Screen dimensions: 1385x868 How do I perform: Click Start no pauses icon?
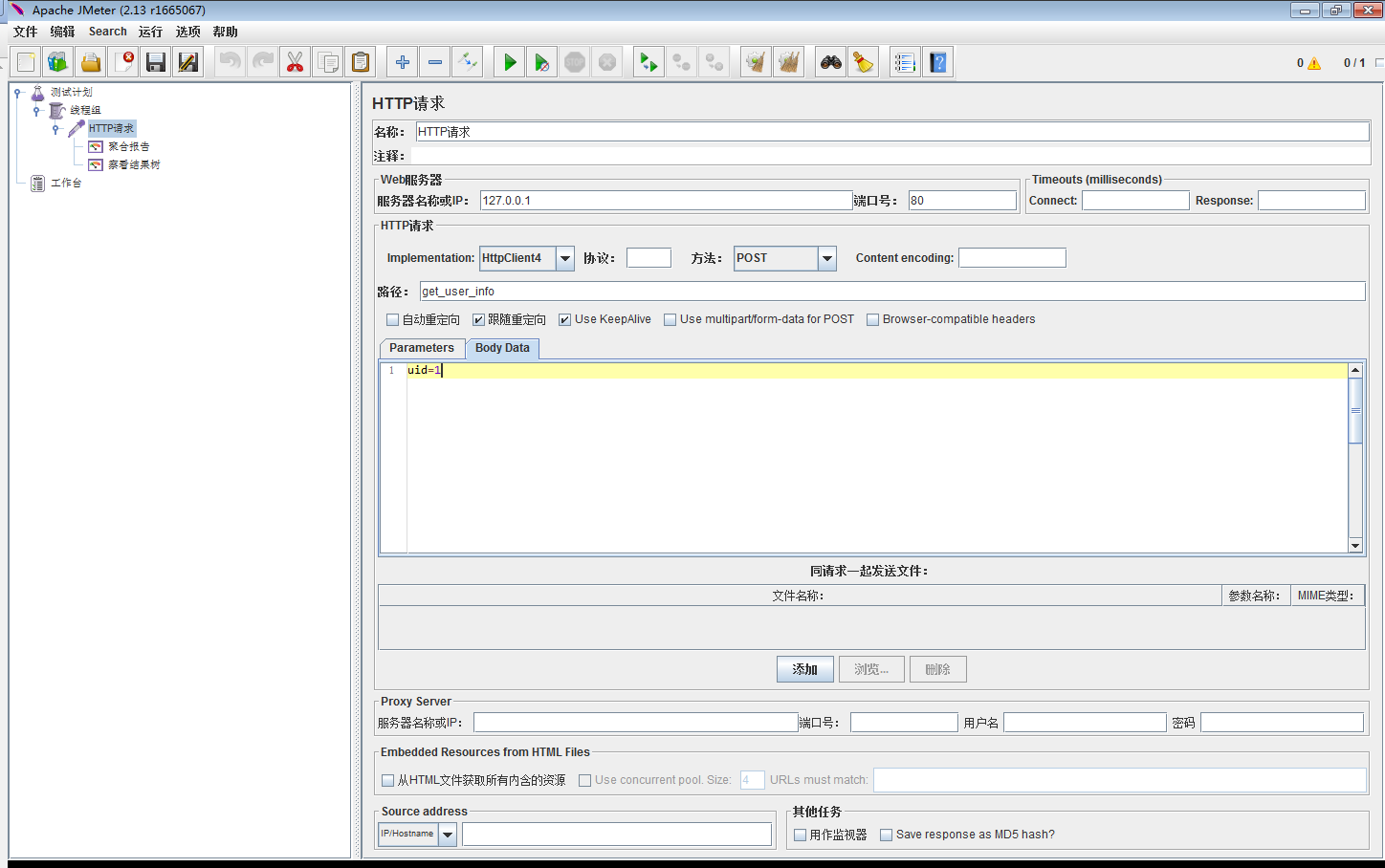[542, 62]
